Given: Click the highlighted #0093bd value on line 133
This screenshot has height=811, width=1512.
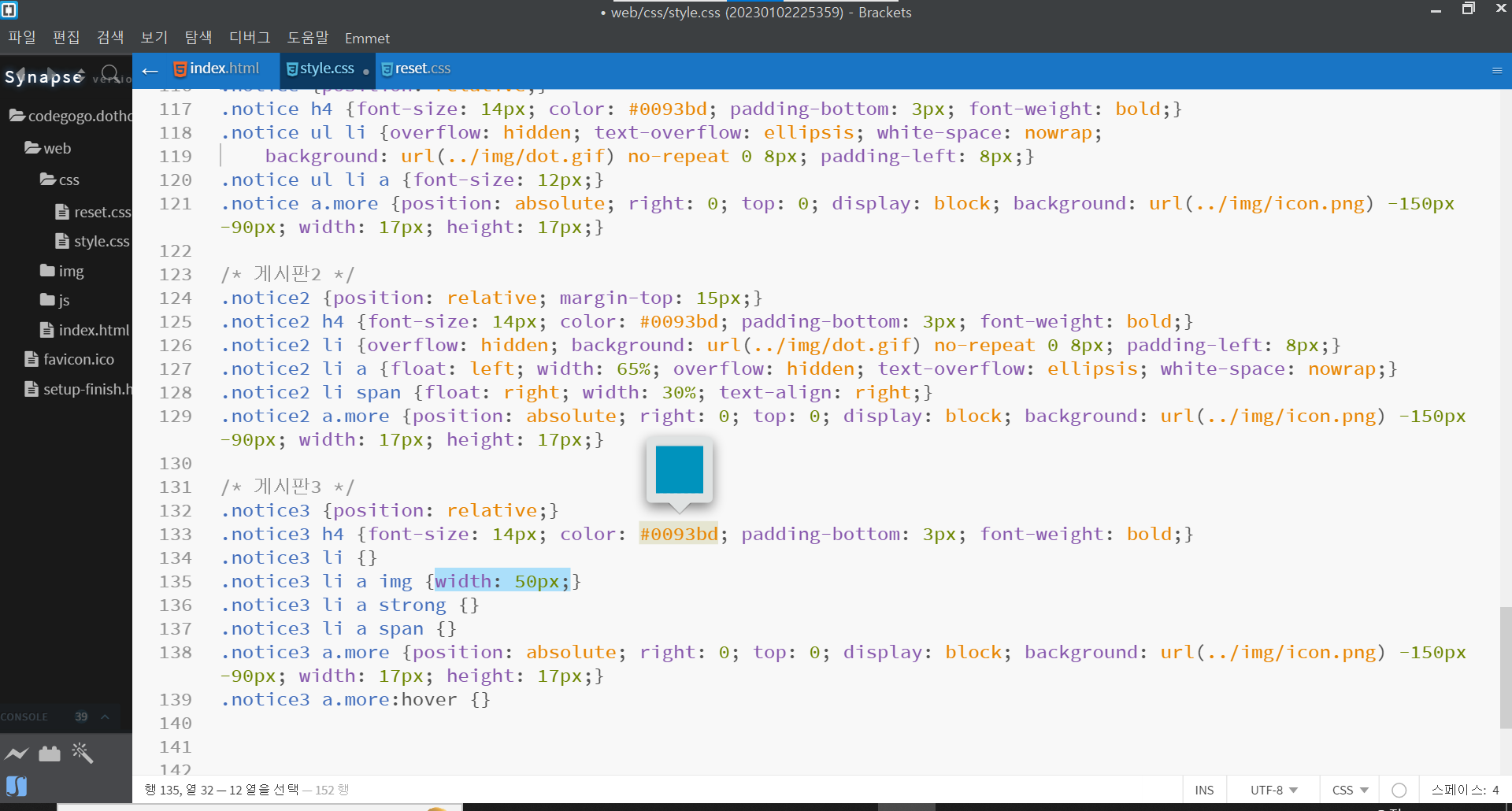Looking at the screenshot, I should 679,534.
